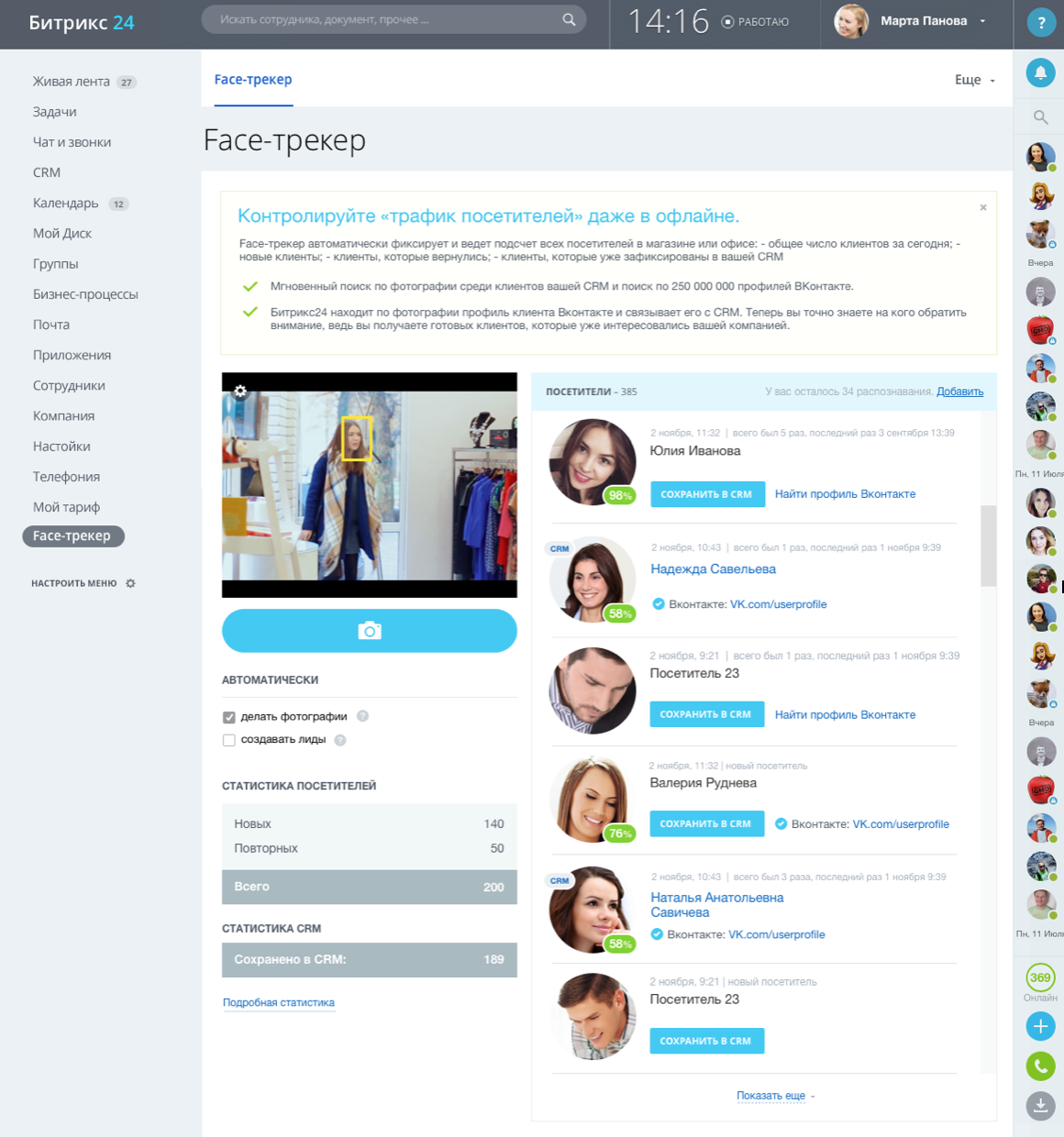
Task: Open the notifications bell icon
Action: [x=1040, y=72]
